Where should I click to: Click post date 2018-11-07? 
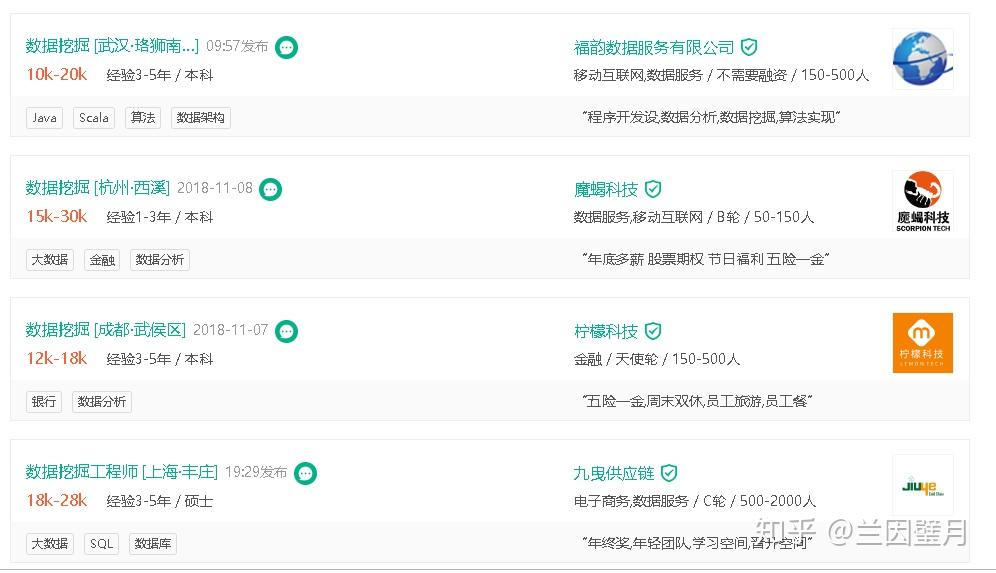coord(231,330)
